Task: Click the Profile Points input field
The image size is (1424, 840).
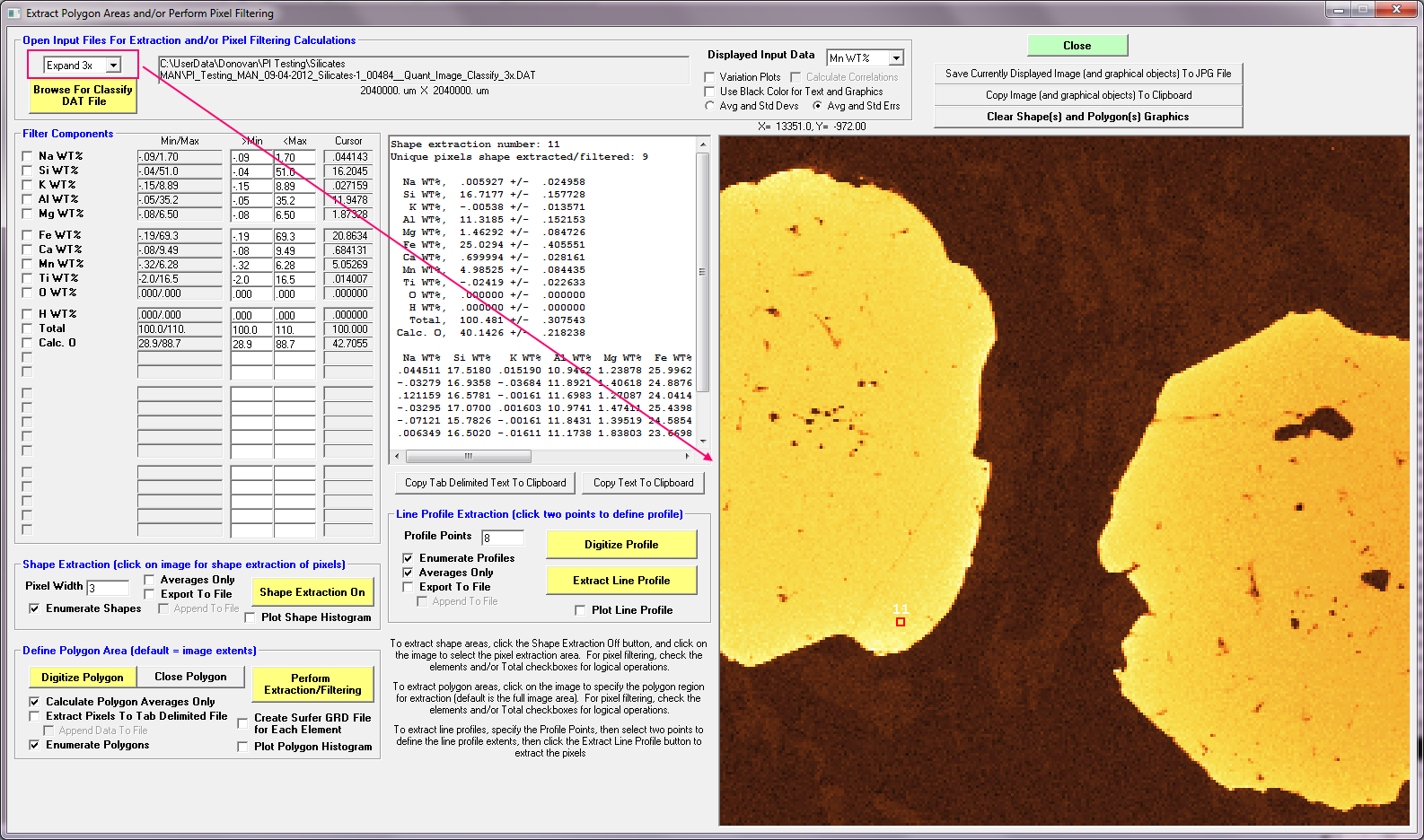Action: (503, 538)
